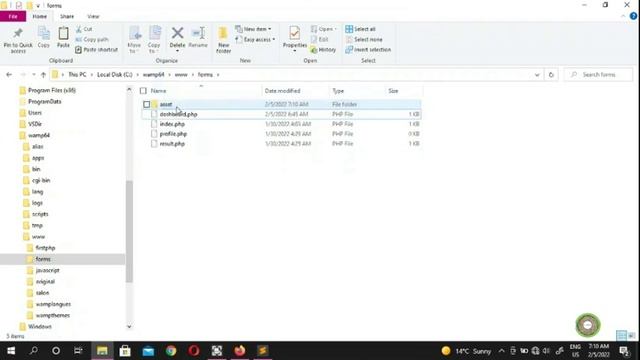Screen dimensions: 640x360
Task: Switch to the Share ribbon tab
Action: pyautogui.click(x=67, y=16)
